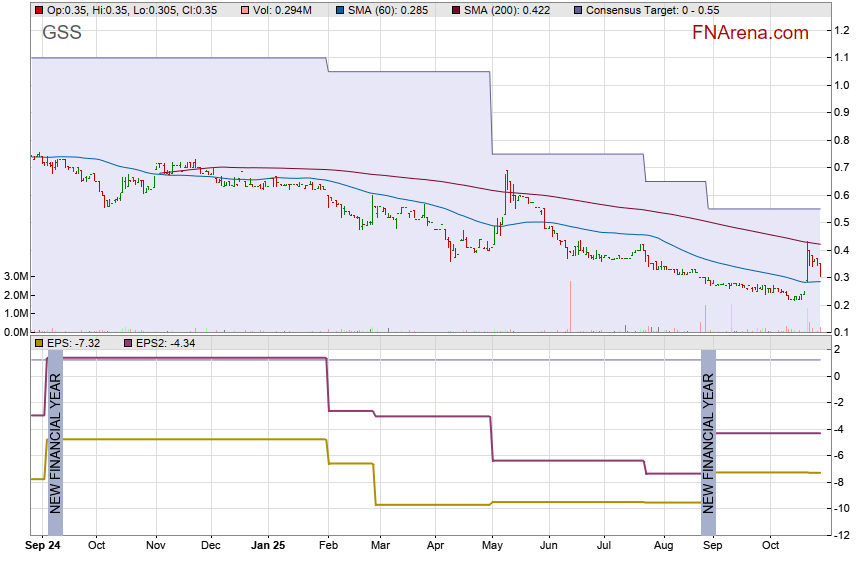859x566 pixels.
Task: Click the blue SMA (60) legend swatch
Action: point(340,10)
